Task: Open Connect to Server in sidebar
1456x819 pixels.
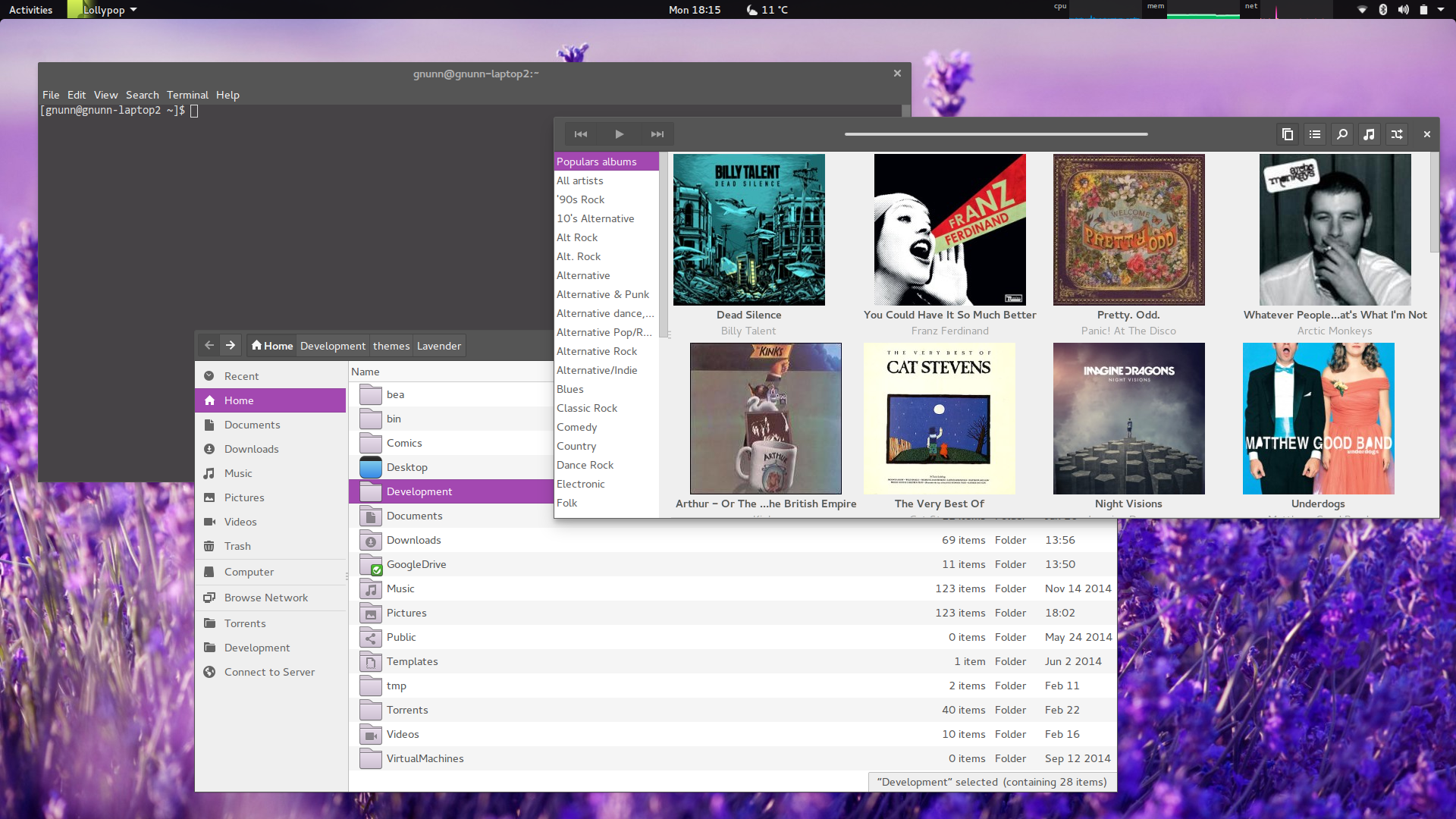Action: [271, 672]
